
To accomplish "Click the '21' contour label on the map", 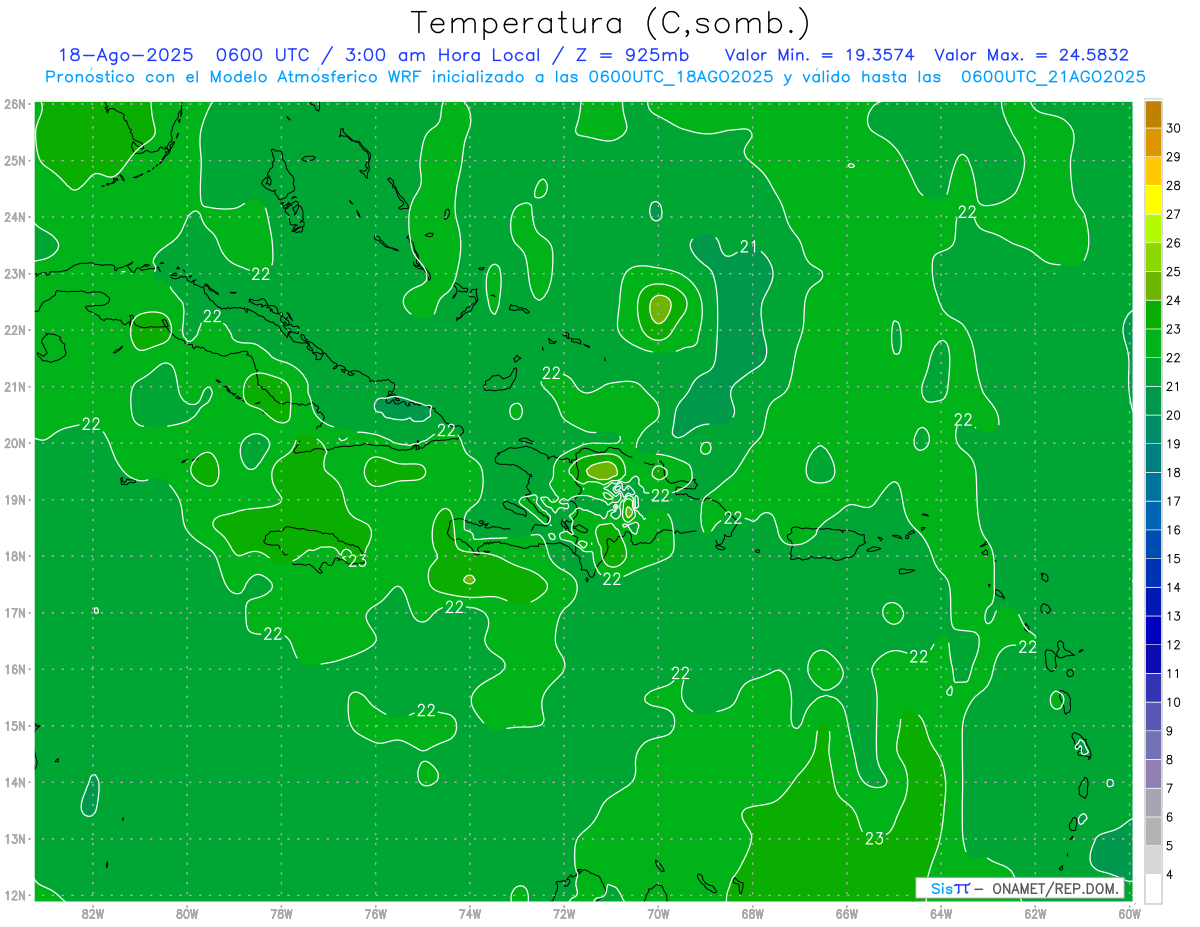I will pyautogui.click(x=749, y=247).
